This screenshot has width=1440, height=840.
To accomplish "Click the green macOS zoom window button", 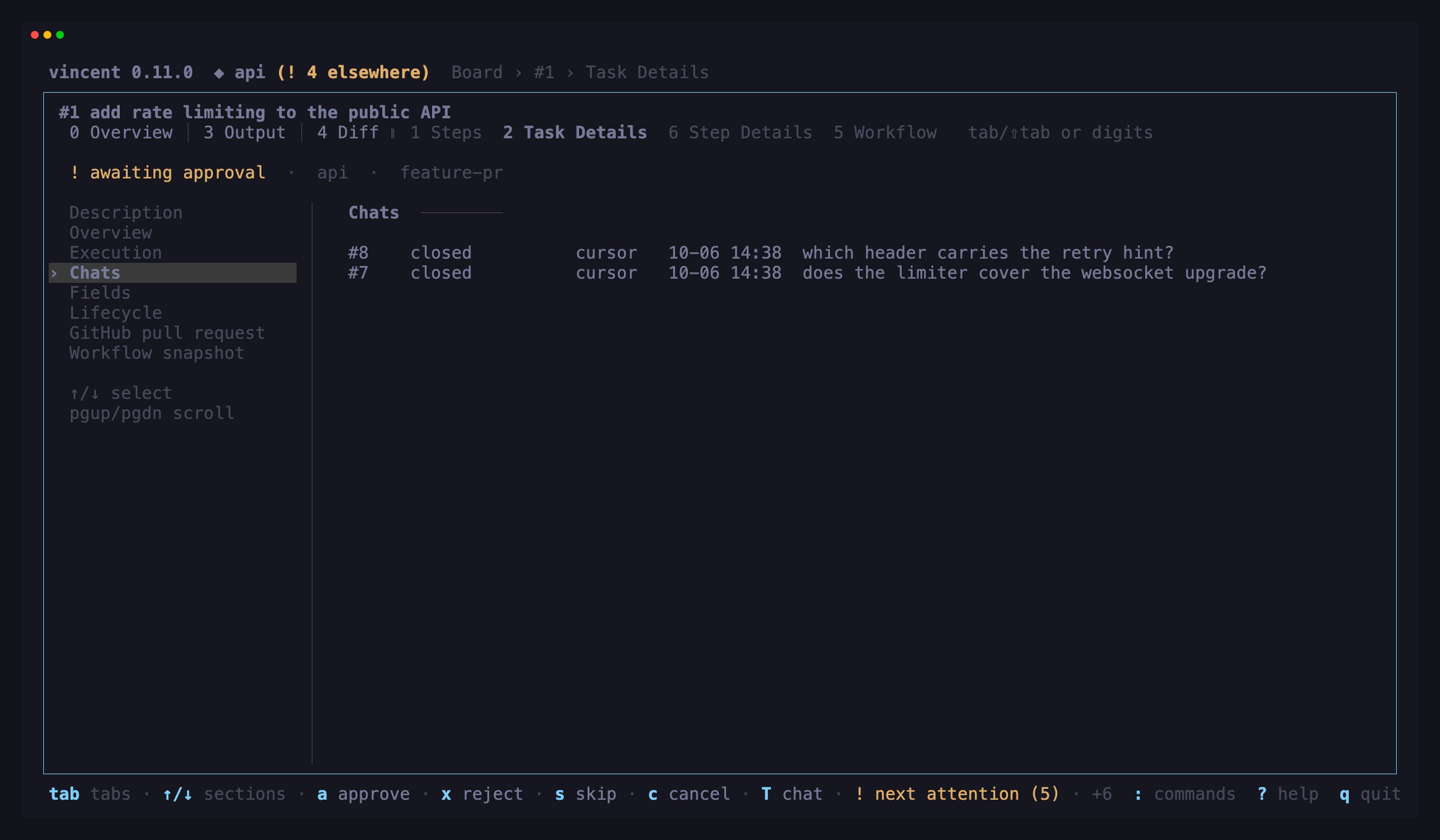I will [x=60, y=35].
